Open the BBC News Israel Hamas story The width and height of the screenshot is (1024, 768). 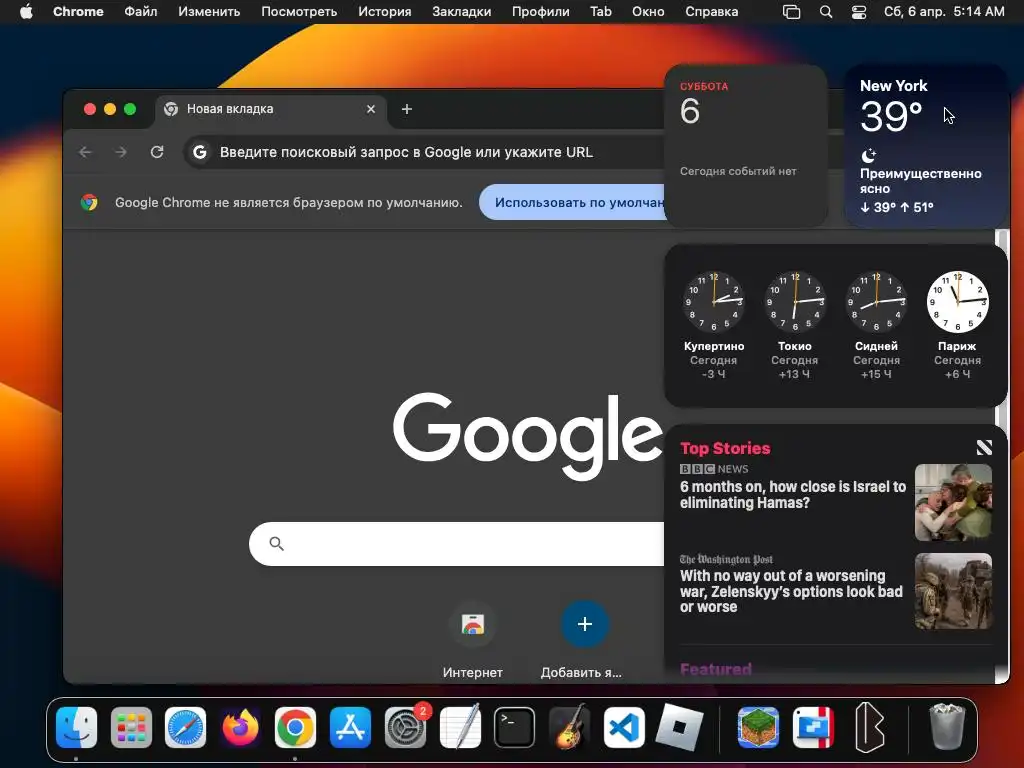793,494
